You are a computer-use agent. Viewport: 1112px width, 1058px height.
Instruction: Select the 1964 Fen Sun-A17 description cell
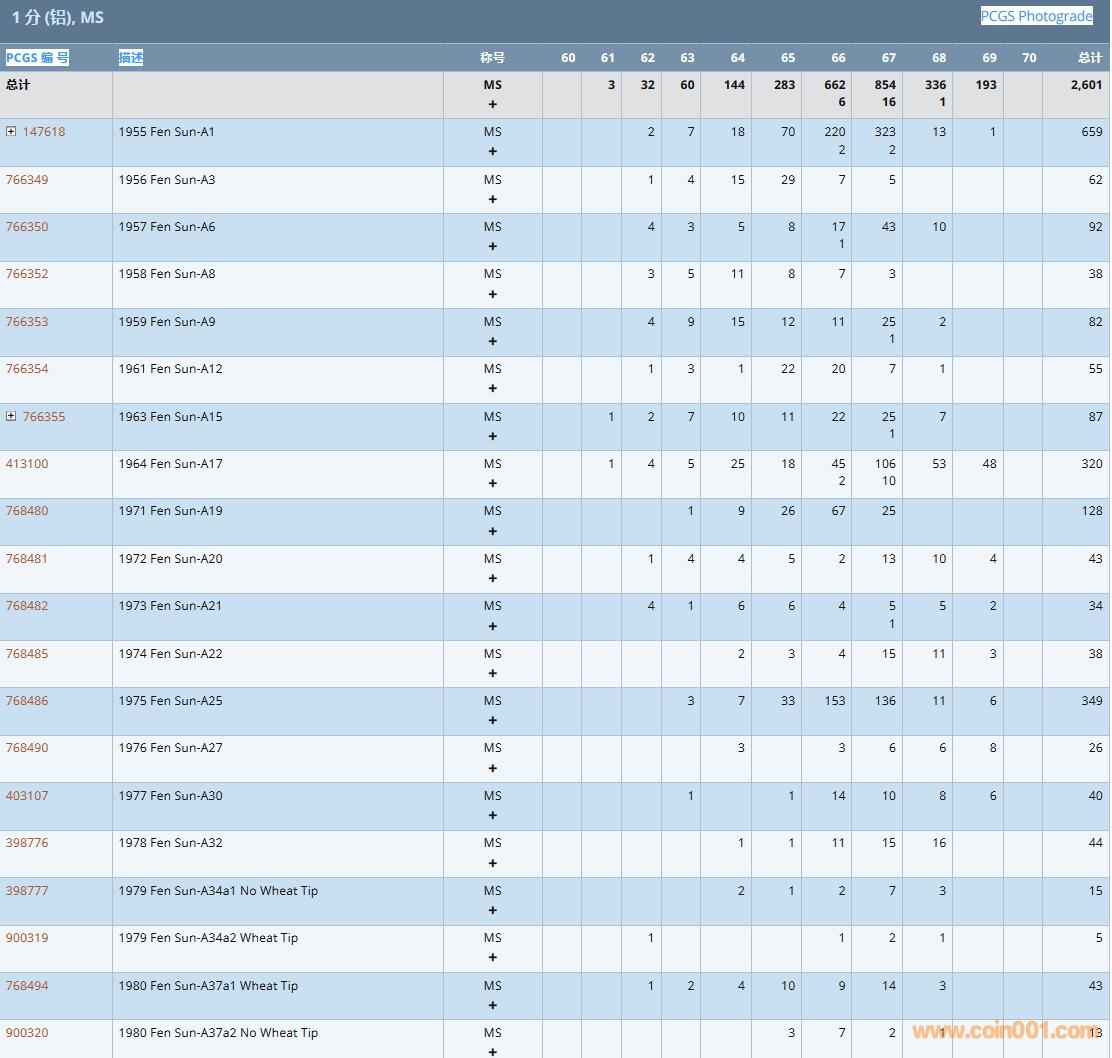[x=171, y=464]
